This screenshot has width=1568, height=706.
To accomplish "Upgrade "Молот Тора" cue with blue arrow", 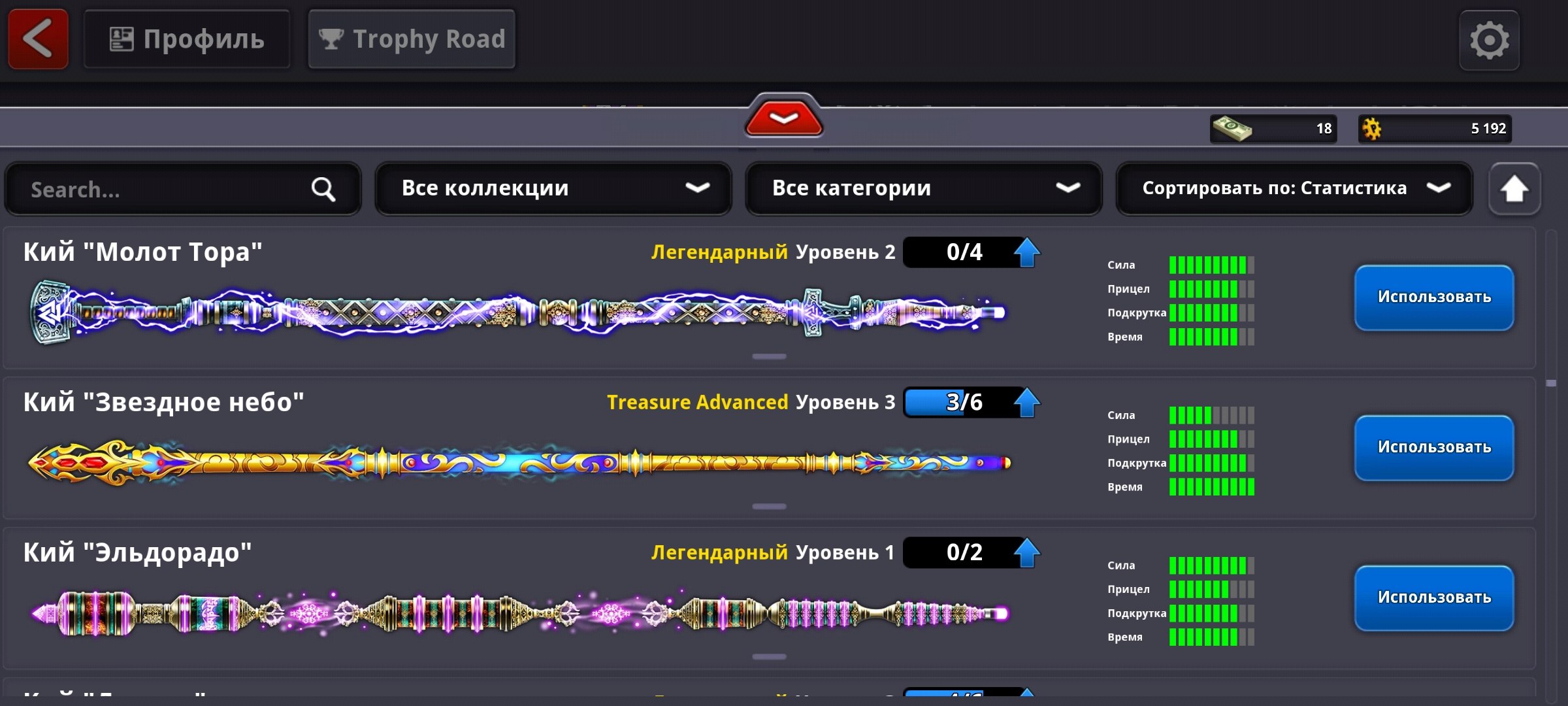I will tap(1026, 252).
